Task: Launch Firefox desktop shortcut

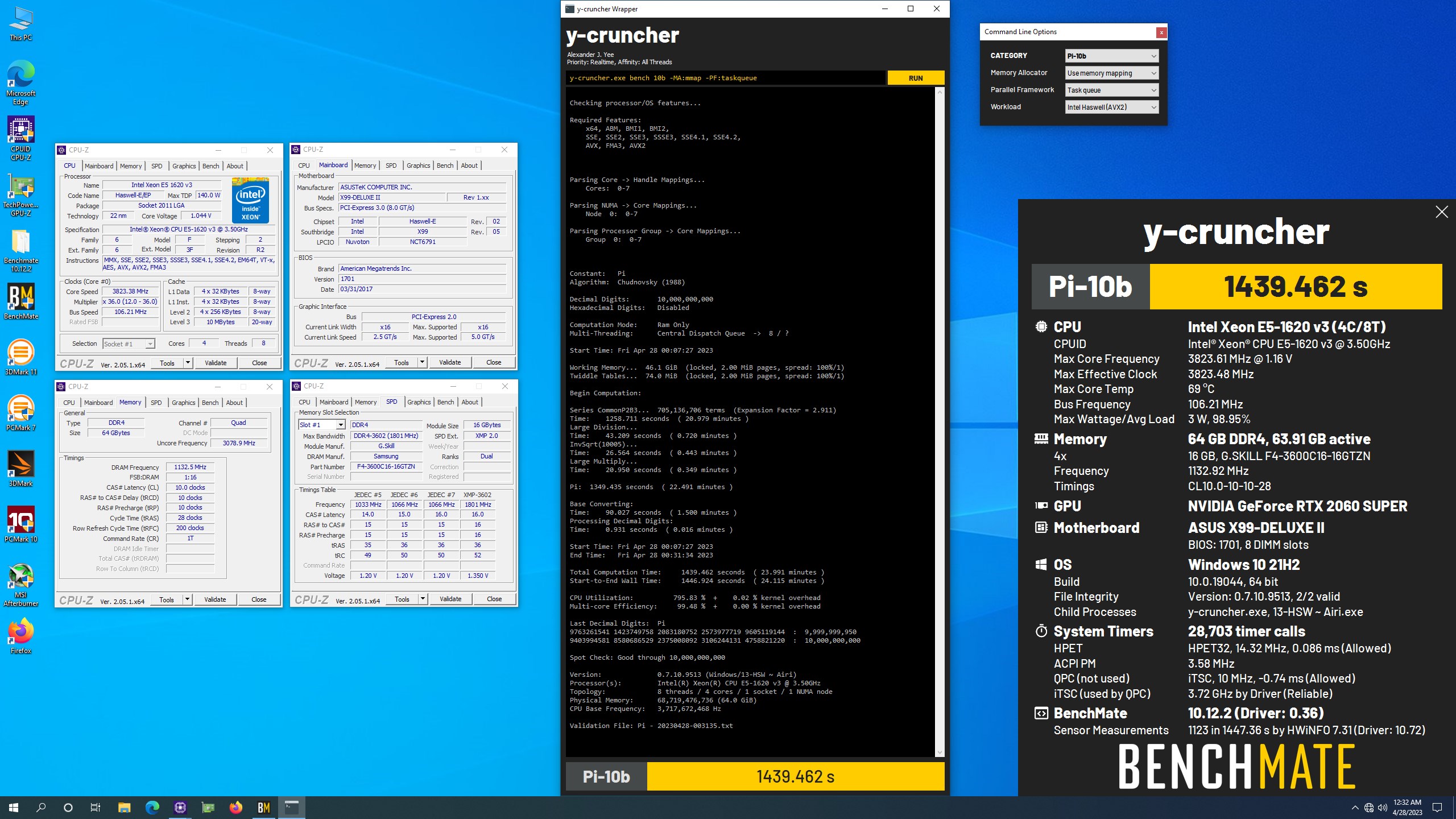Action: tap(21, 636)
